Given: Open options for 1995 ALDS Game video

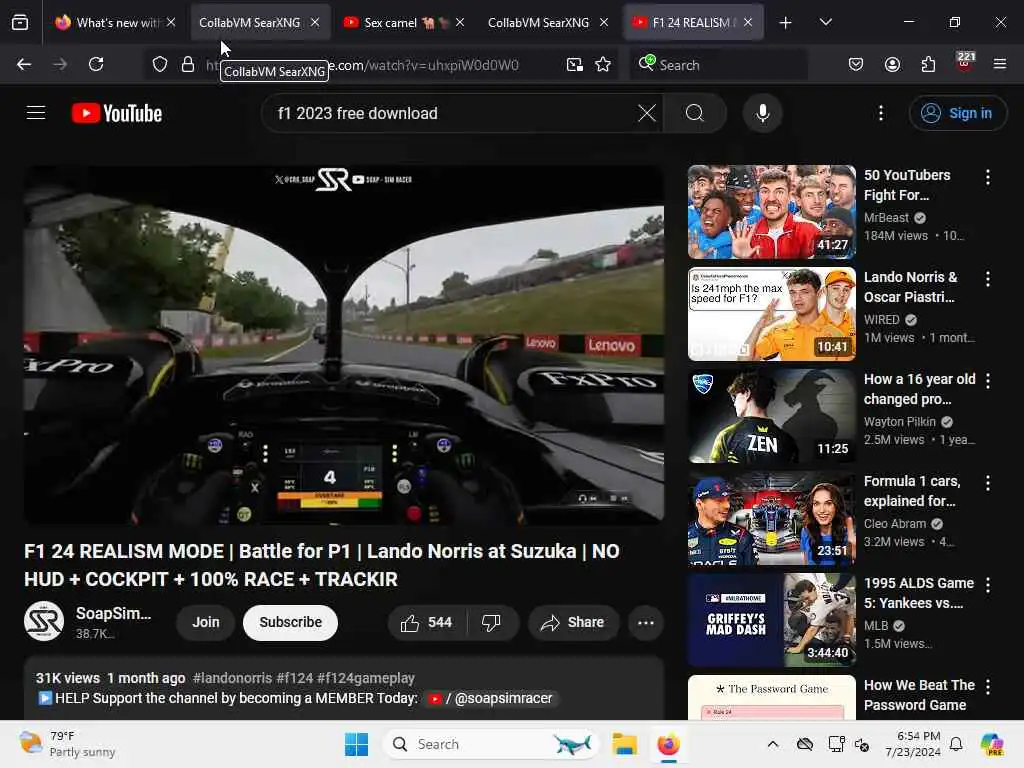Looking at the screenshot, I should pos(988,584).
